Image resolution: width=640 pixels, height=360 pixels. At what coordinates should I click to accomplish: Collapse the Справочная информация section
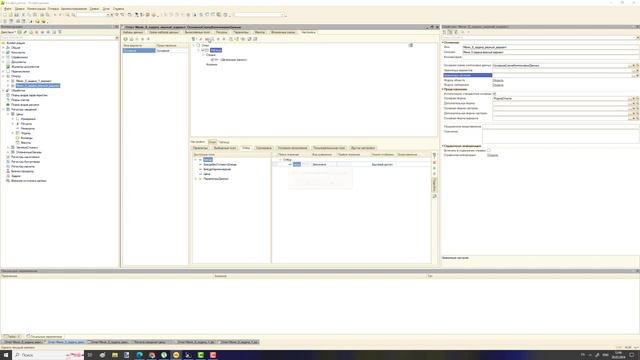(x=443, y=146)
